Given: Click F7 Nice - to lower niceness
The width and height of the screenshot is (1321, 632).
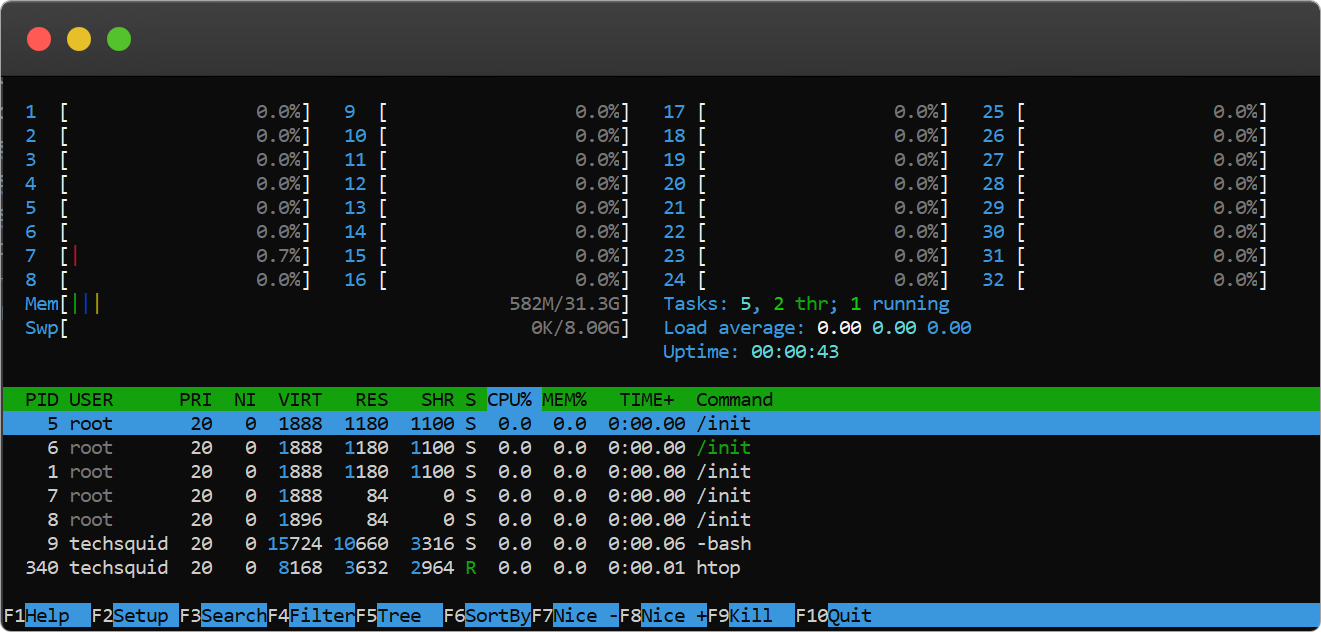Looking at the screenshot, I should pos(575,616).
